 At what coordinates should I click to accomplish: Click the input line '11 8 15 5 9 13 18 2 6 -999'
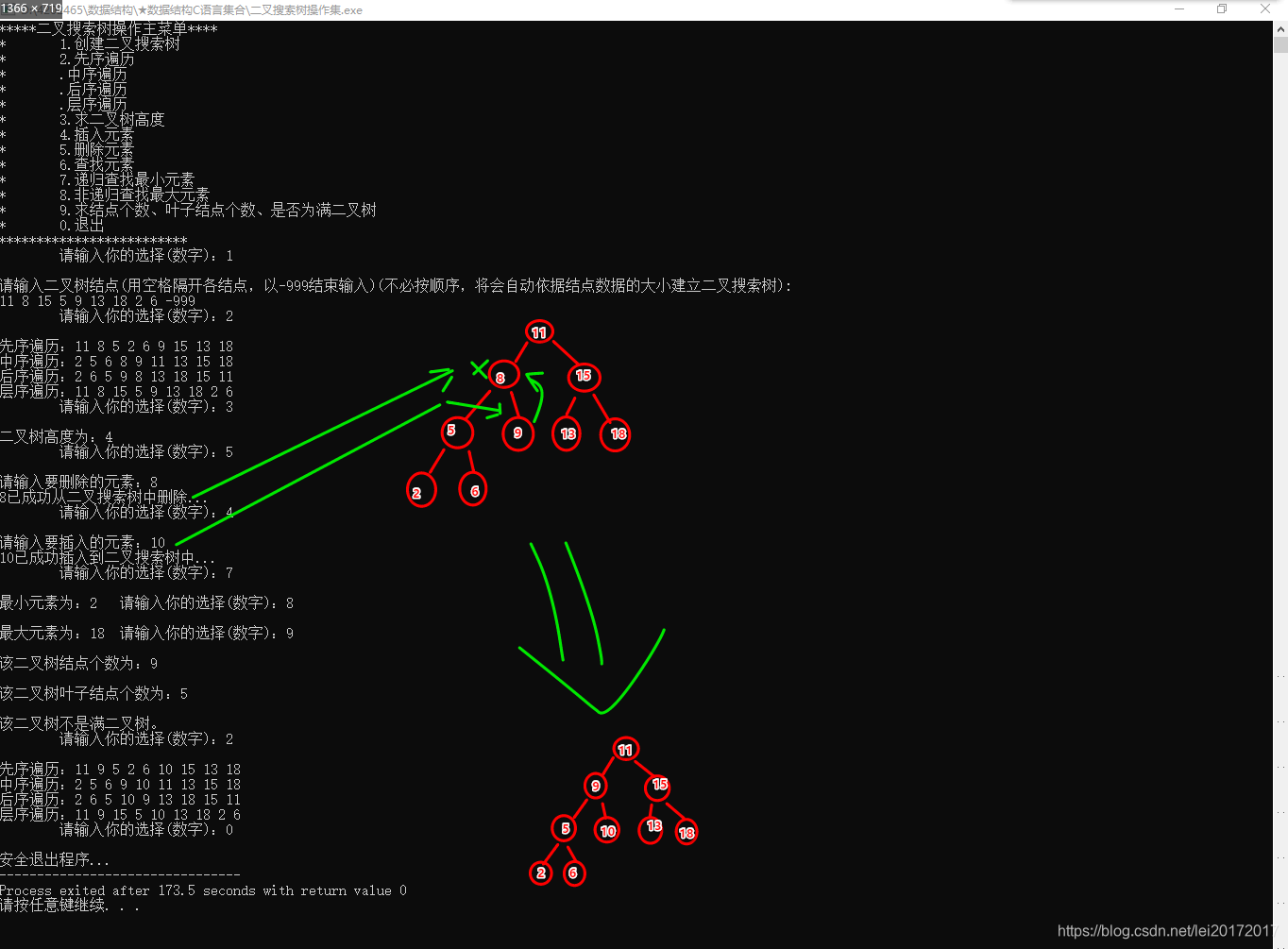coord(98,301)
